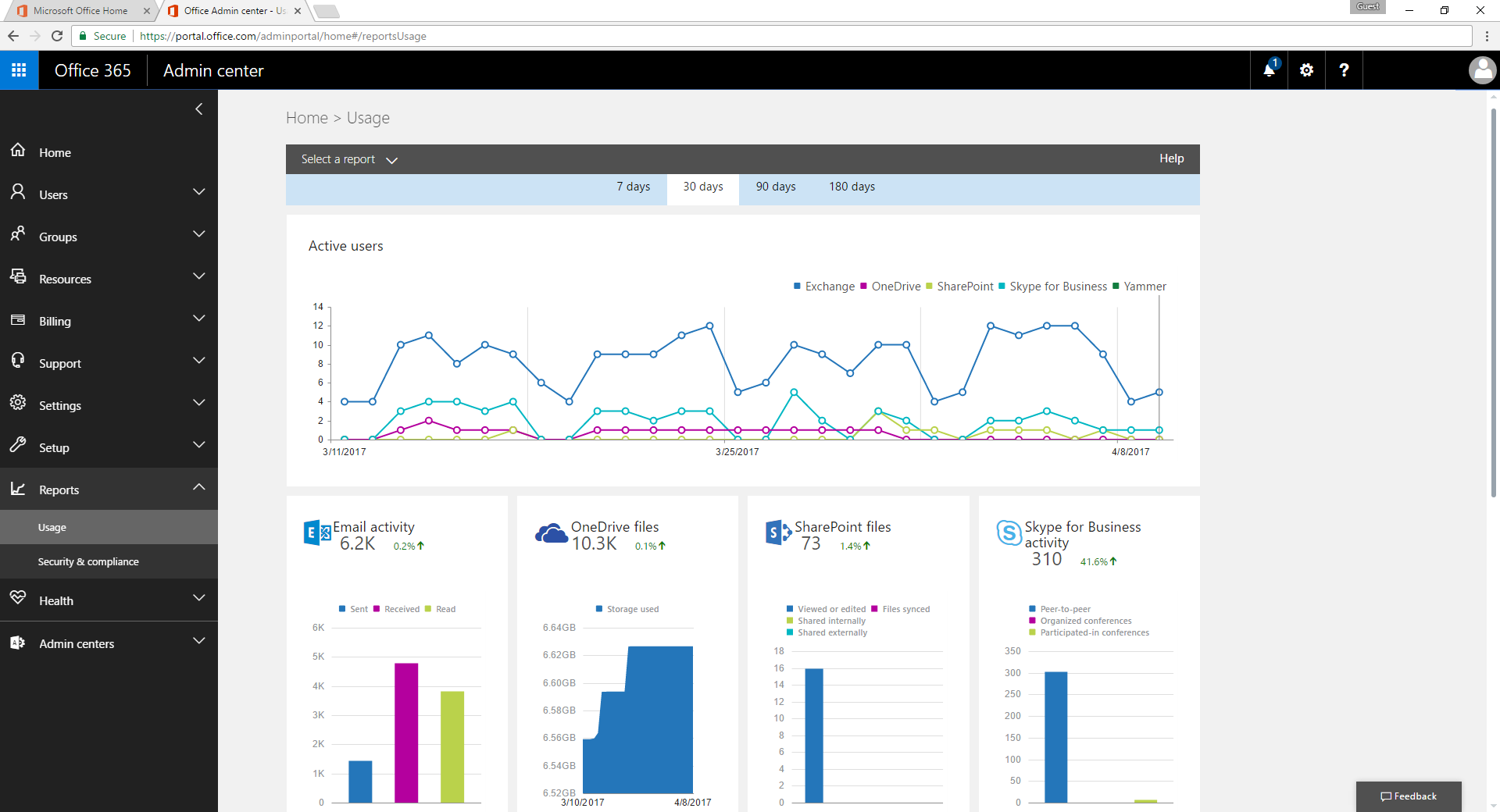Viewport: 1500px width, 812px height.
Task: Click the Health heart icon
Action: (x=18, y=597)
